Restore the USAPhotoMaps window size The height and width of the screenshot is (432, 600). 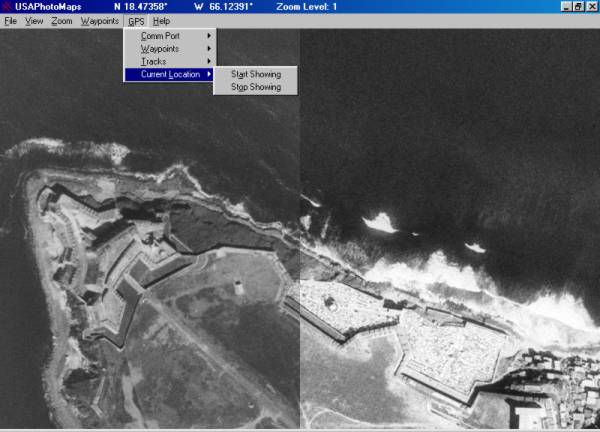click(578, 7)
